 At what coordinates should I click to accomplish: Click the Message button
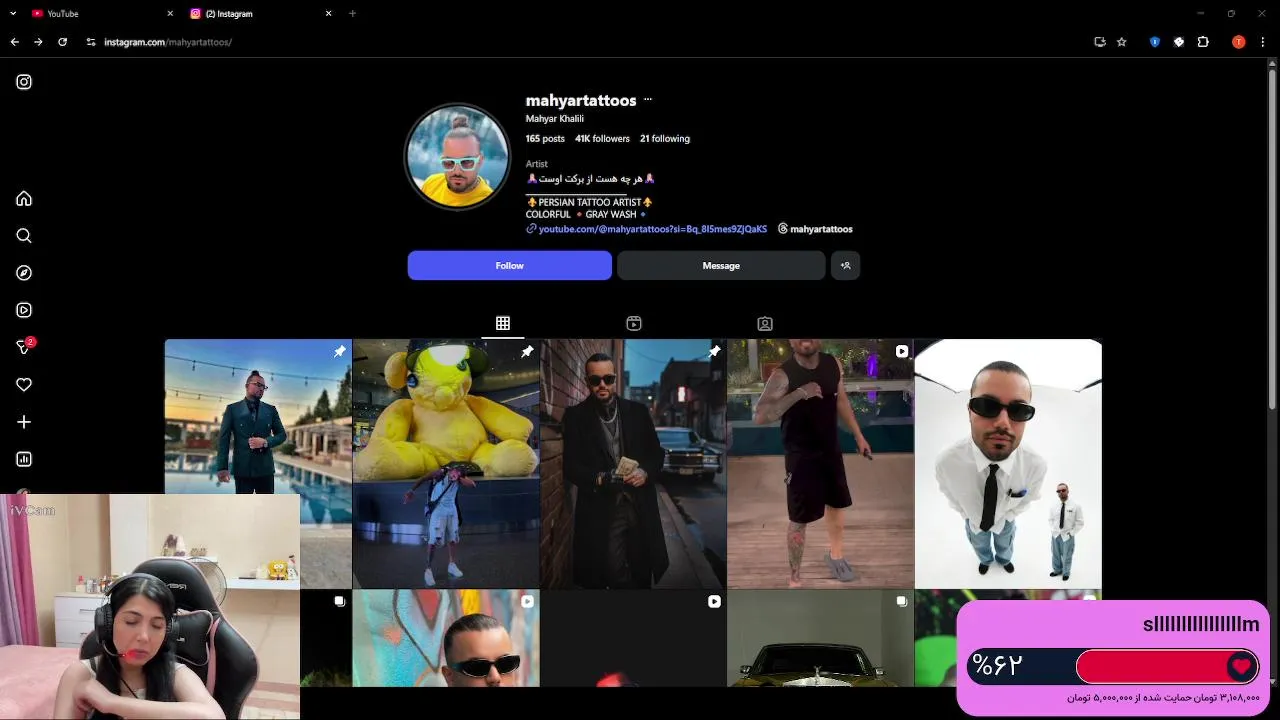pyautogui.click(x=721, y=265)
